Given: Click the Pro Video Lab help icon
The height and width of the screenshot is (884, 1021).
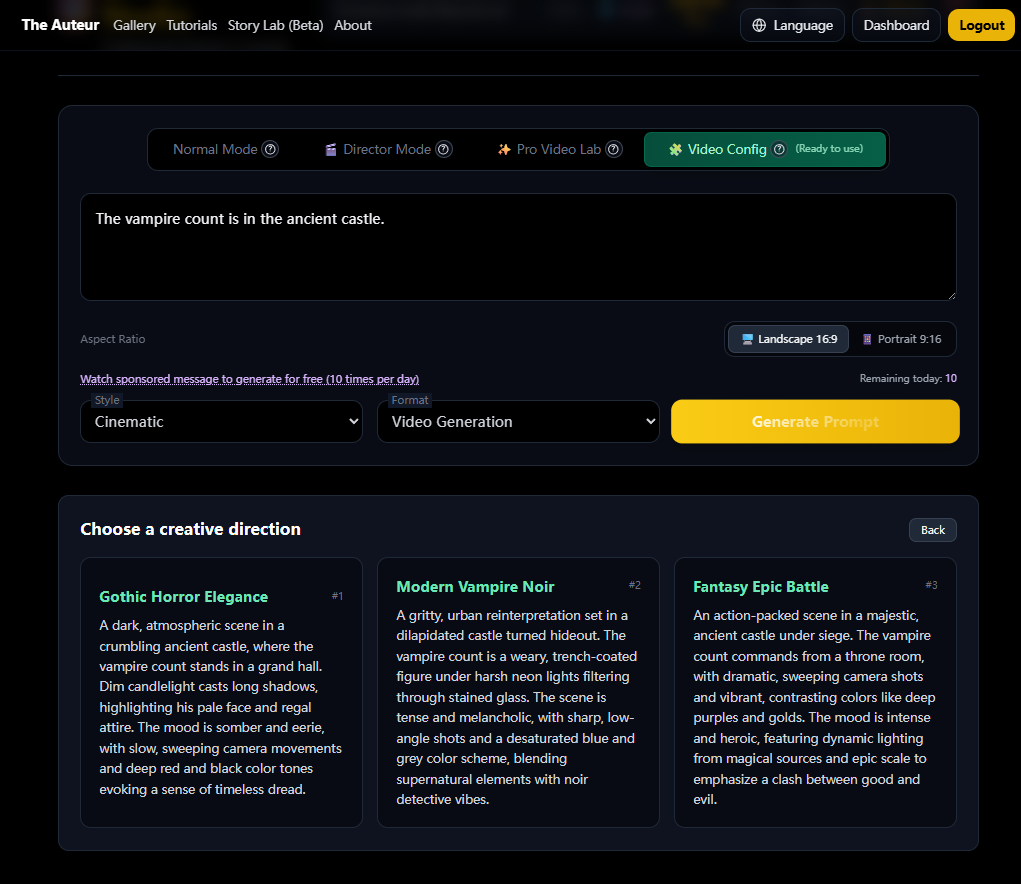Looking at the screenshot, I should (x=613, y=149).
